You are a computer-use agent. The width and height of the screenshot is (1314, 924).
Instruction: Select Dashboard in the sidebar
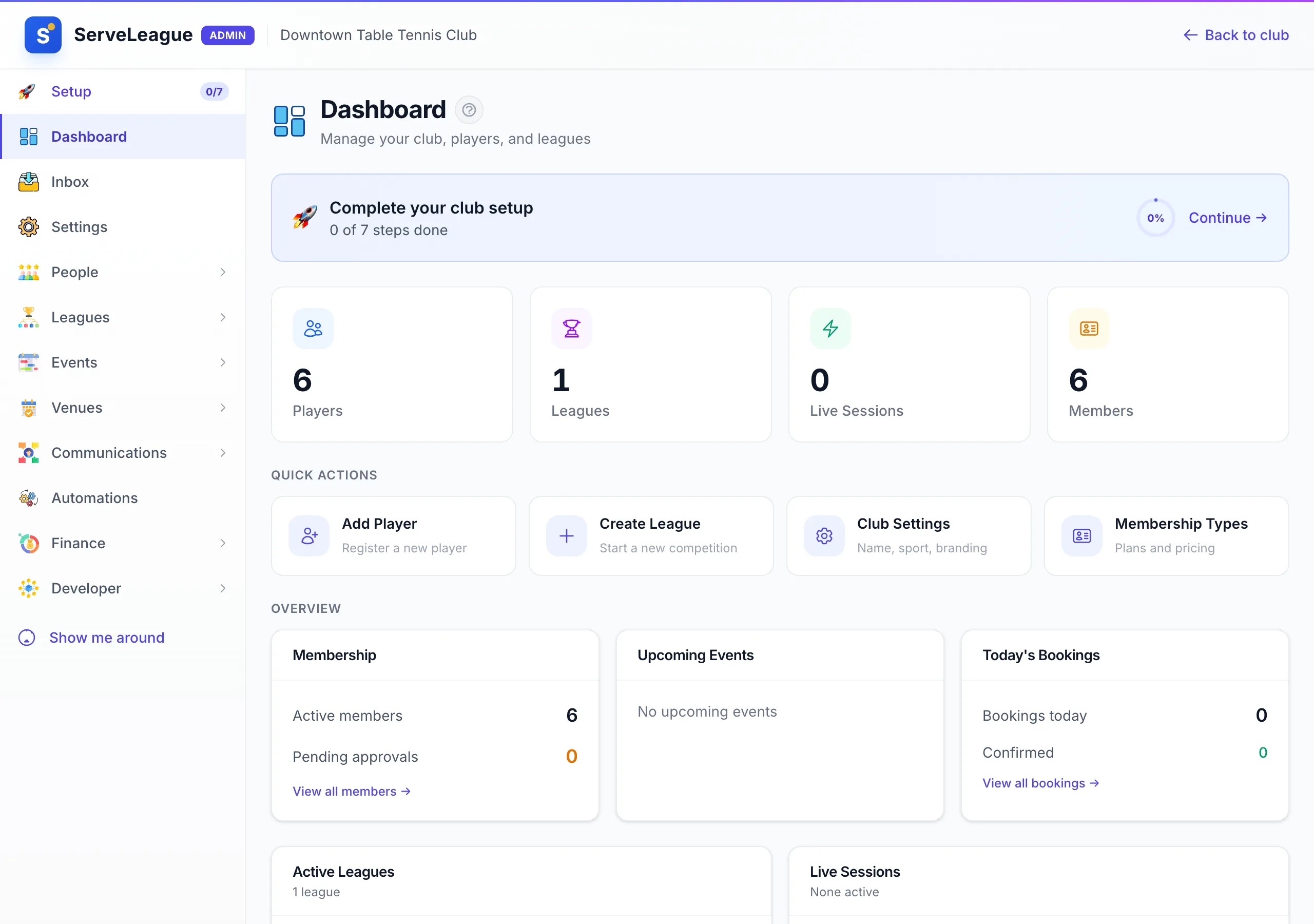click(123, 137)
